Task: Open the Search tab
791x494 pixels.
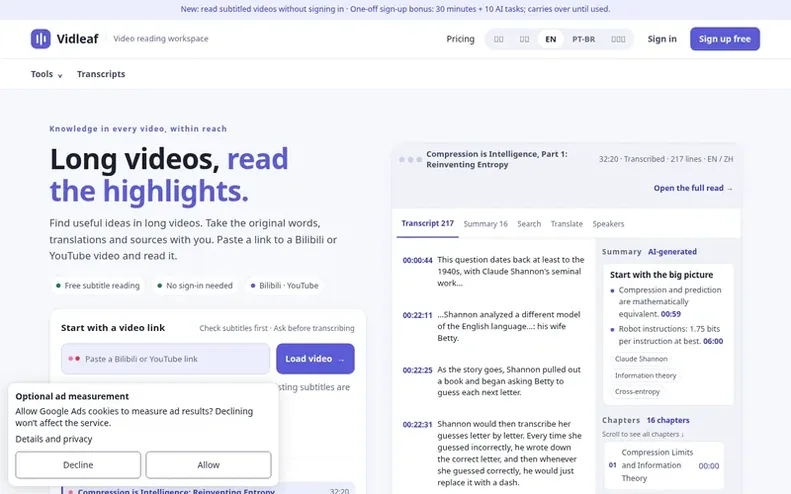Action: [x=529, y=224]
